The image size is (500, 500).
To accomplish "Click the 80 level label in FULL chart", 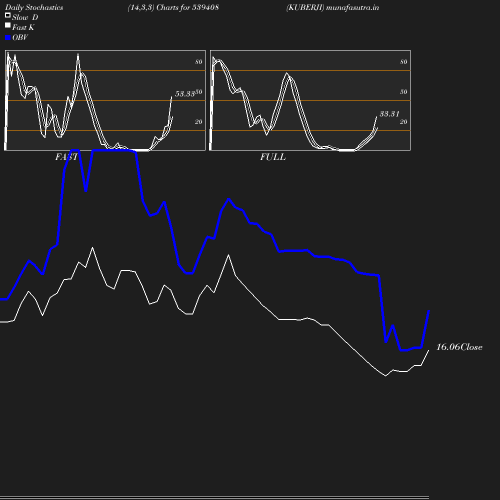I will tap(404, 62).
